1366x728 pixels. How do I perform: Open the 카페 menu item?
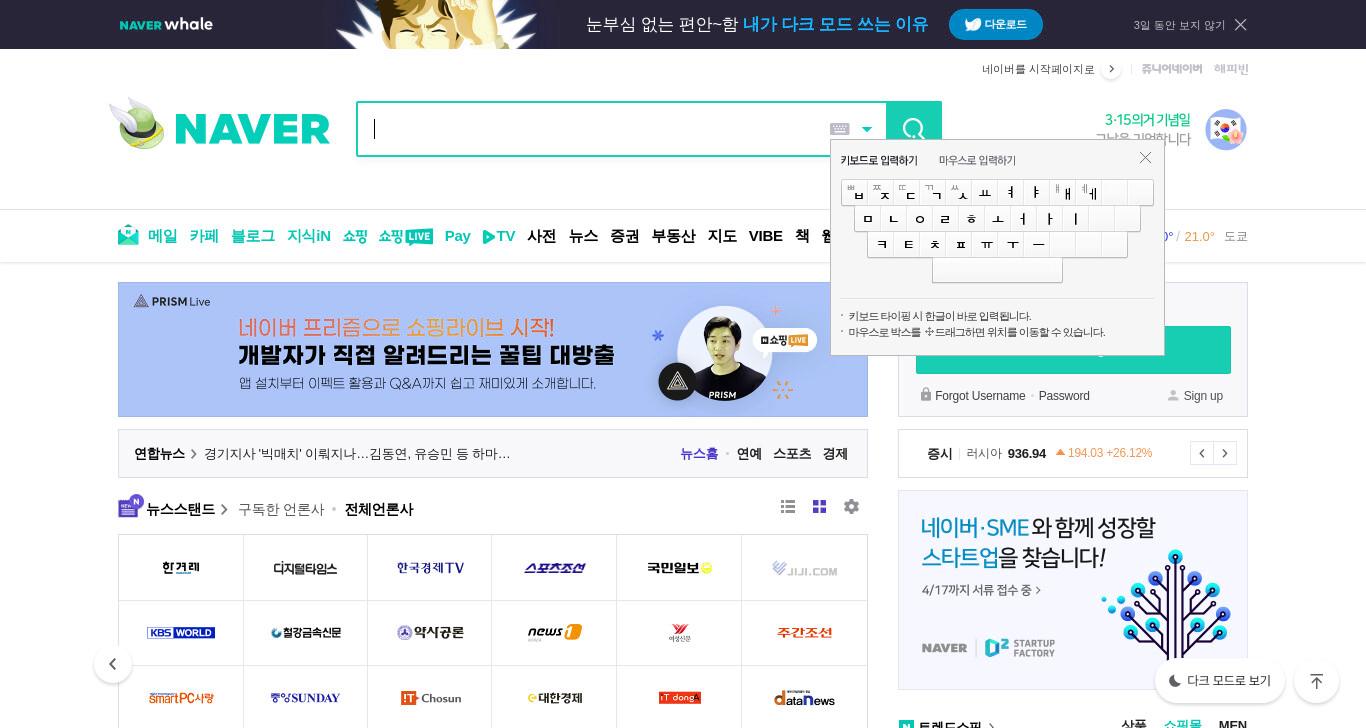204,236
